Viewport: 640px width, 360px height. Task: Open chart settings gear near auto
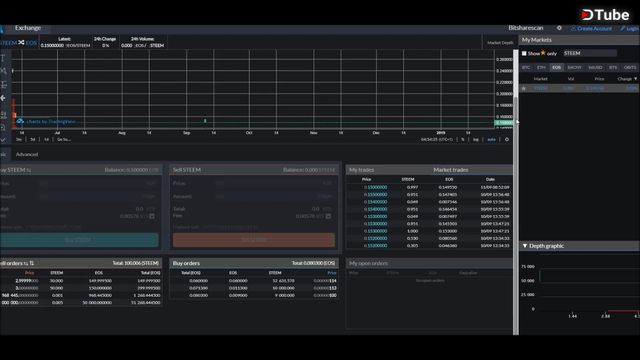coord(507,140)
